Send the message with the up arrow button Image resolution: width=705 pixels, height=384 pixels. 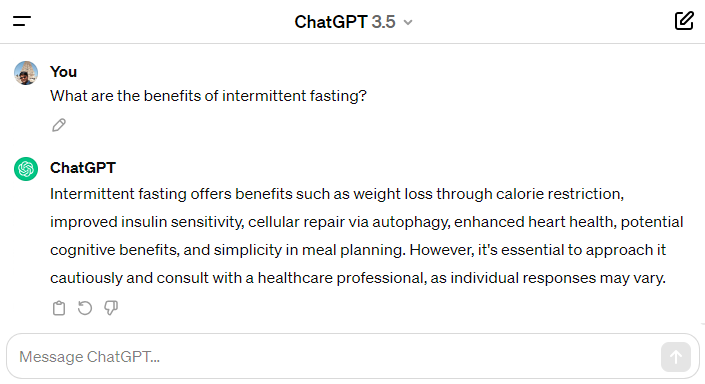pos(676,357)
